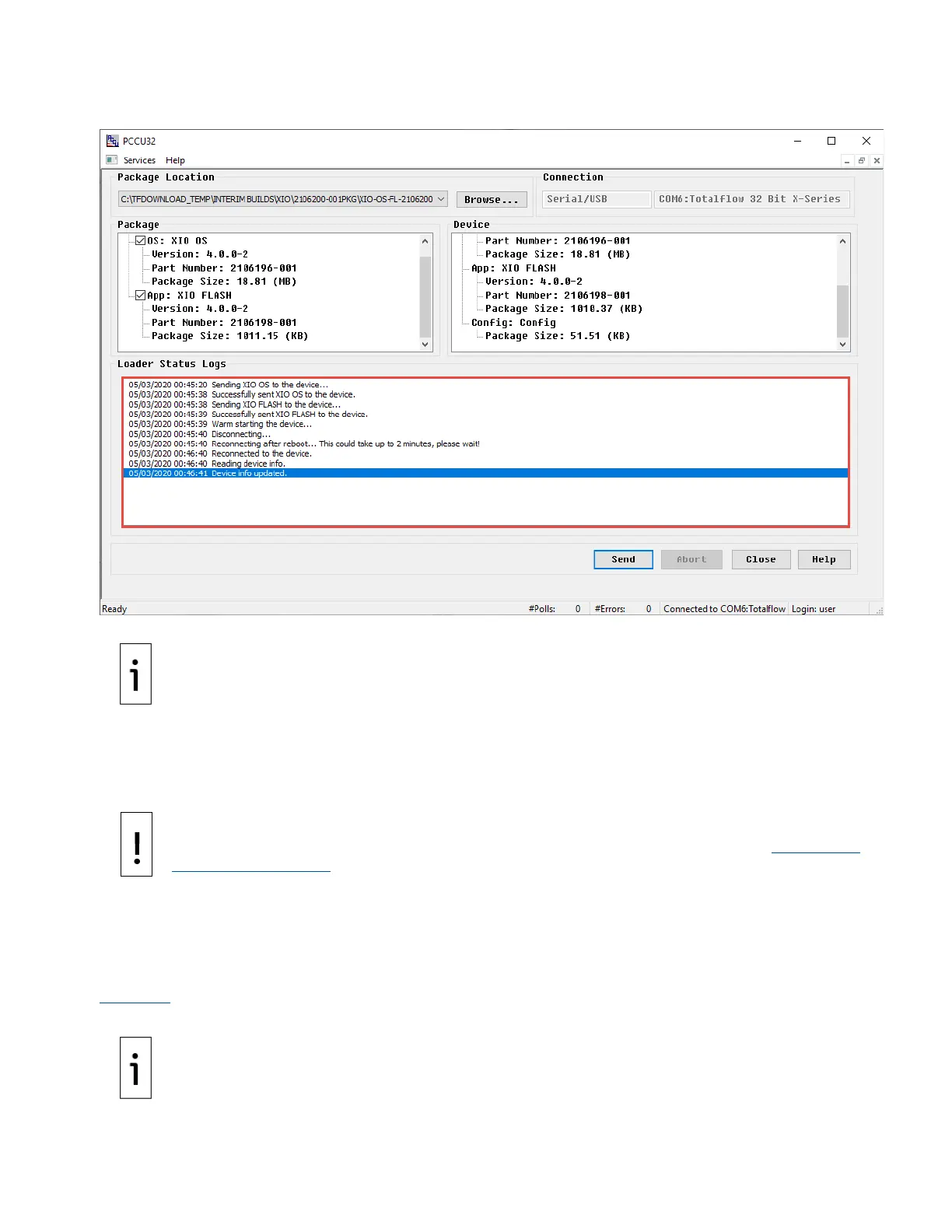This screenshot has height=1232, width=952.
Task: Click Package list scroll down arrow
Action: click(425, 345)
